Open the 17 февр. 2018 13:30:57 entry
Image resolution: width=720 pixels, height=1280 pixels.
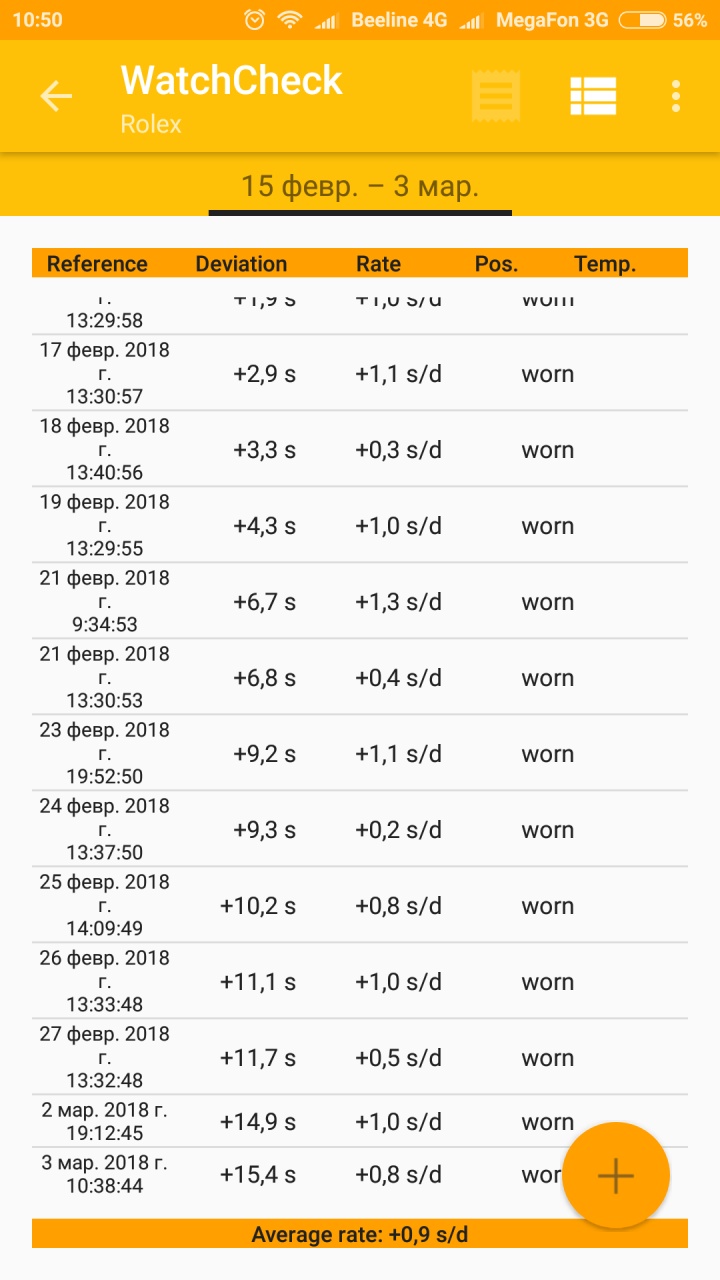[360, 374]
